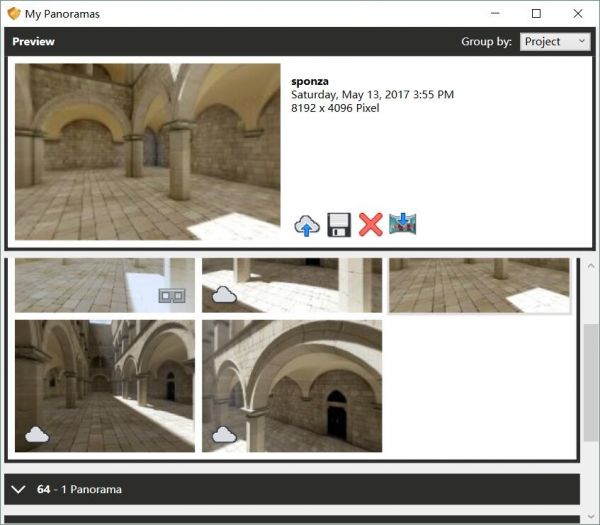Image resolution: width=600 pixels, height=525 pixels.
Task: Select the thumbnail with the VR goggles badge
Action: click(x=105, y=285)
